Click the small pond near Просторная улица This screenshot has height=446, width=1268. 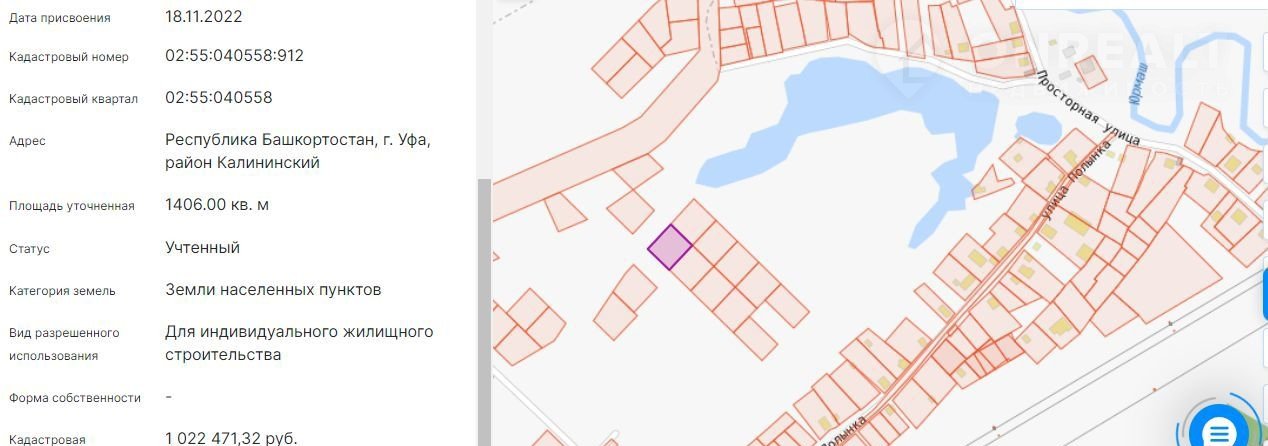pyautogui.click(x=1037, y=128)
